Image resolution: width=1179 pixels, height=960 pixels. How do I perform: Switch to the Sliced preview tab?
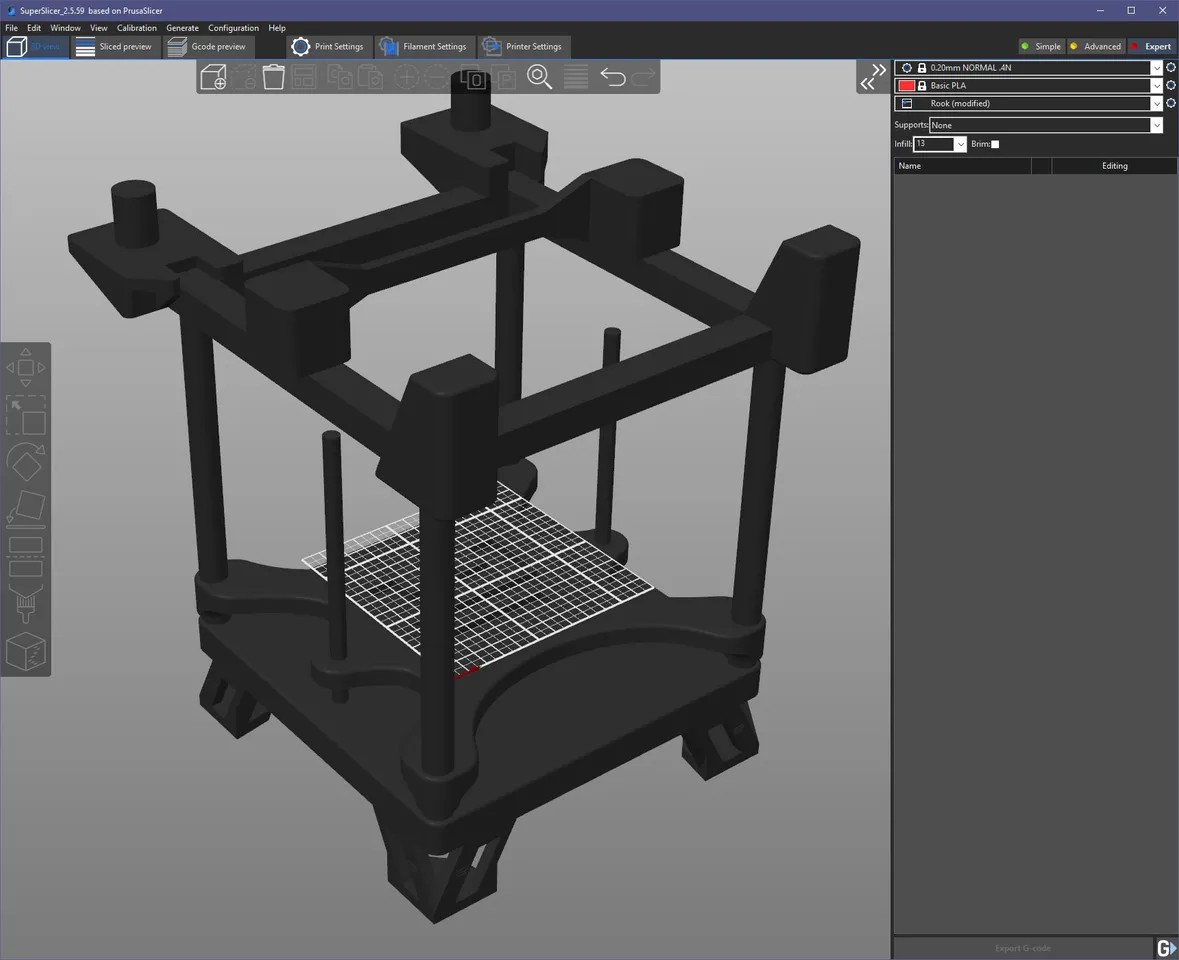pos(115,47)
